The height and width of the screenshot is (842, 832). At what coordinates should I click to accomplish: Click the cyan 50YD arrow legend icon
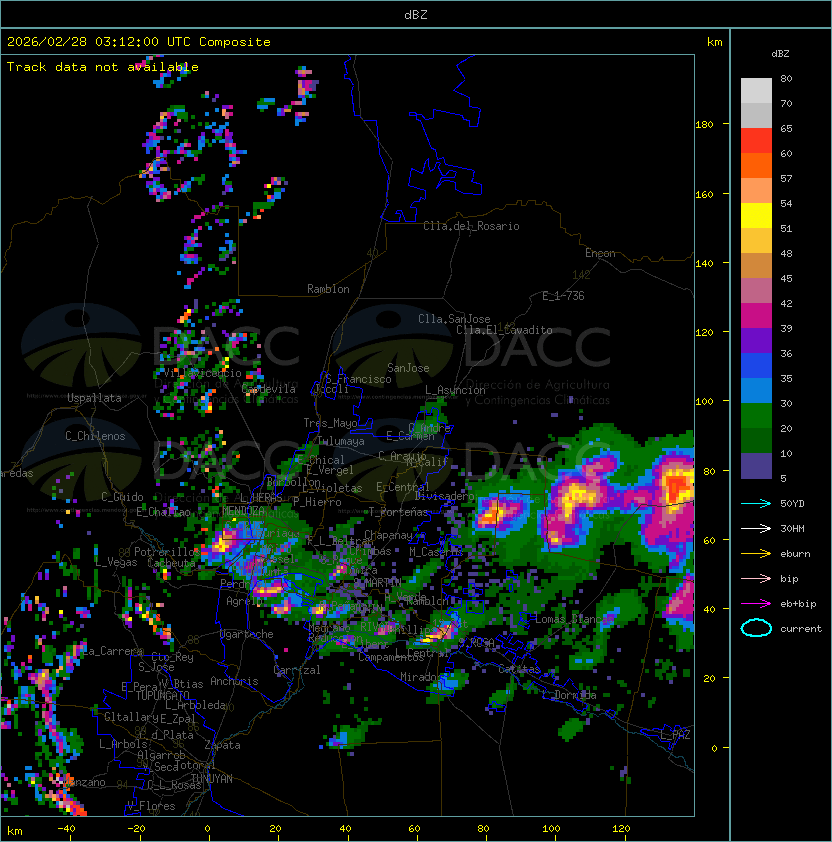coord(756,503)
